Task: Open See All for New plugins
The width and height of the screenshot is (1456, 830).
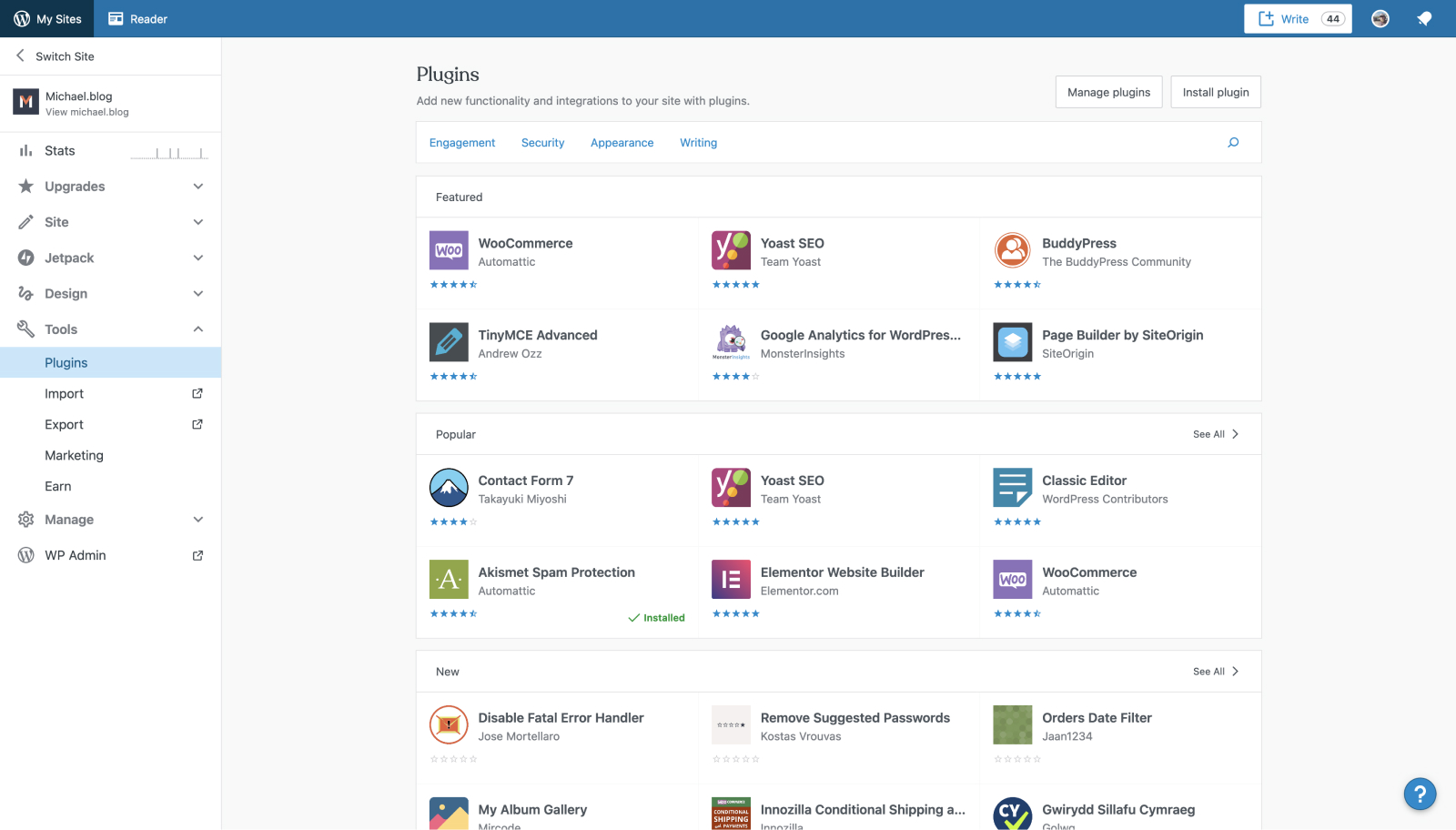Action: click(x=1216, y=672)
